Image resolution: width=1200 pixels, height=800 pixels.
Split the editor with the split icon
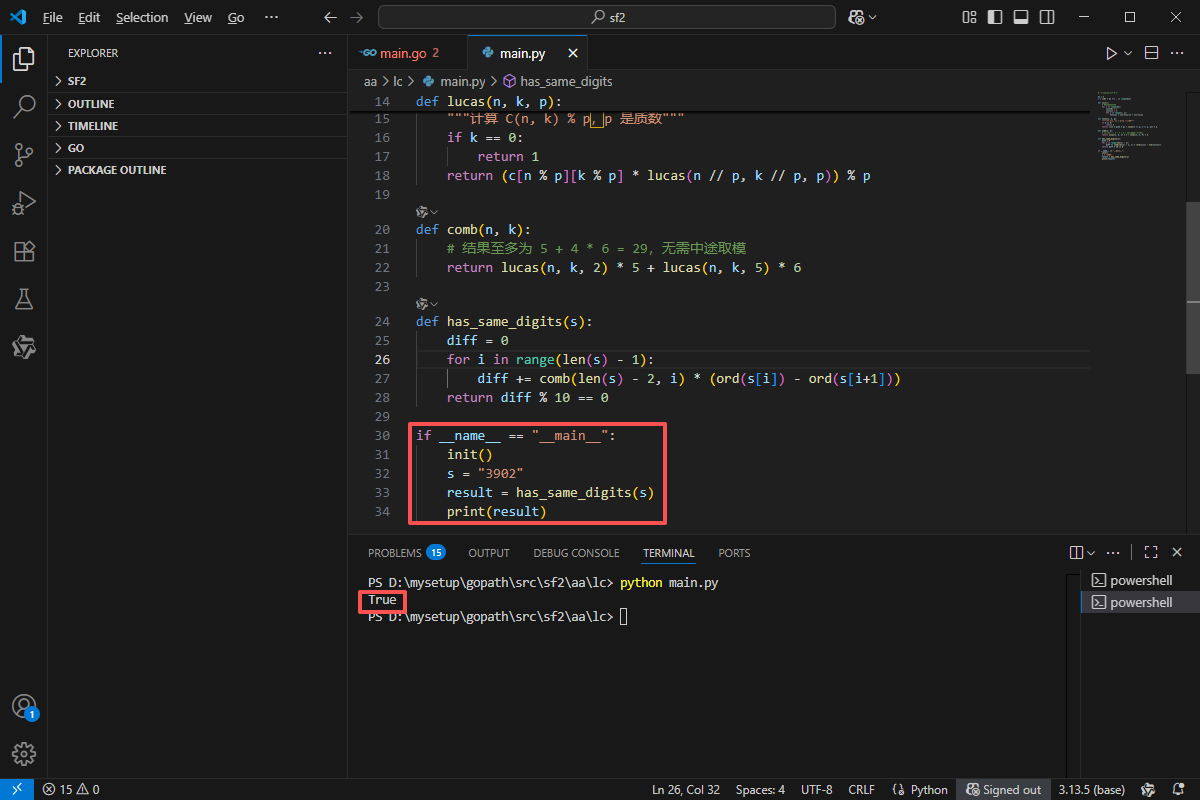click(x=1151, y=53)
